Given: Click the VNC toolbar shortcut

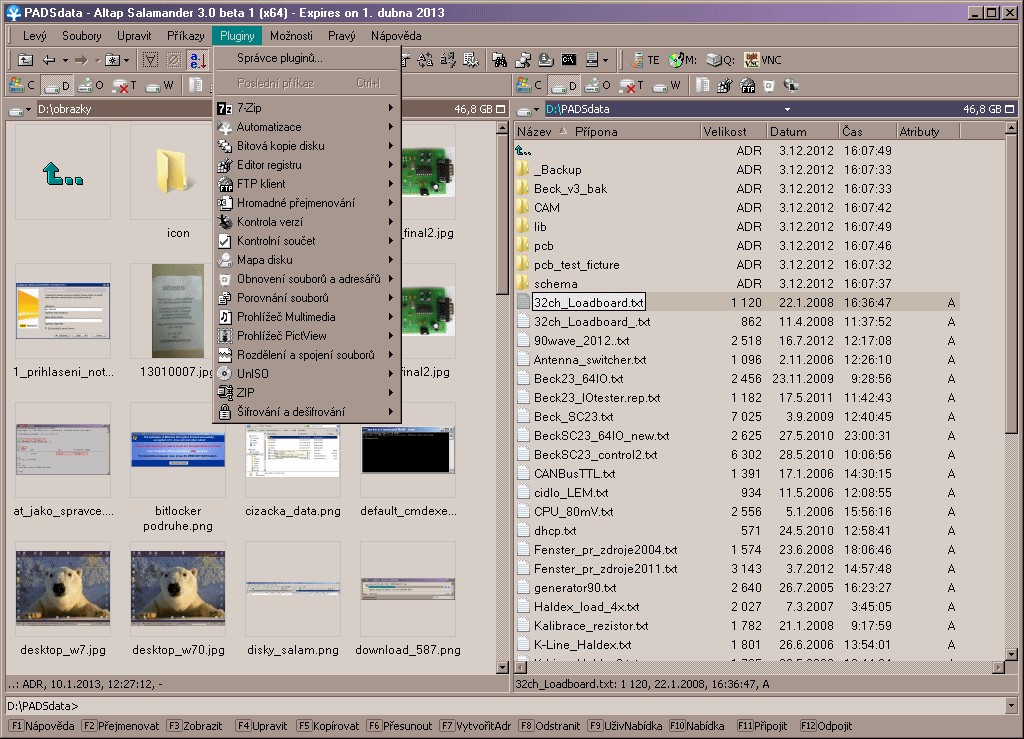Looking at the screenshot, I should 762,60.
